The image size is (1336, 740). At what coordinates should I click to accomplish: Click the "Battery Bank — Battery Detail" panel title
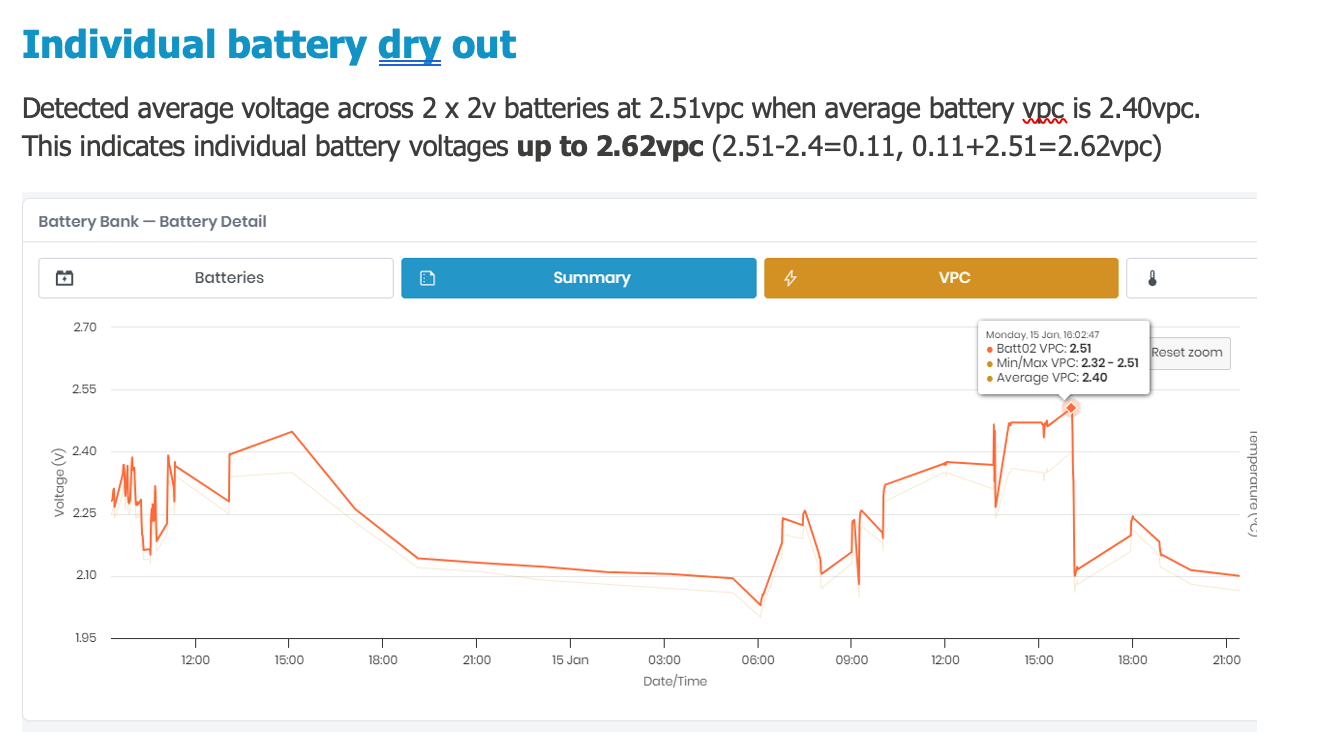click(x=152, y=221)
